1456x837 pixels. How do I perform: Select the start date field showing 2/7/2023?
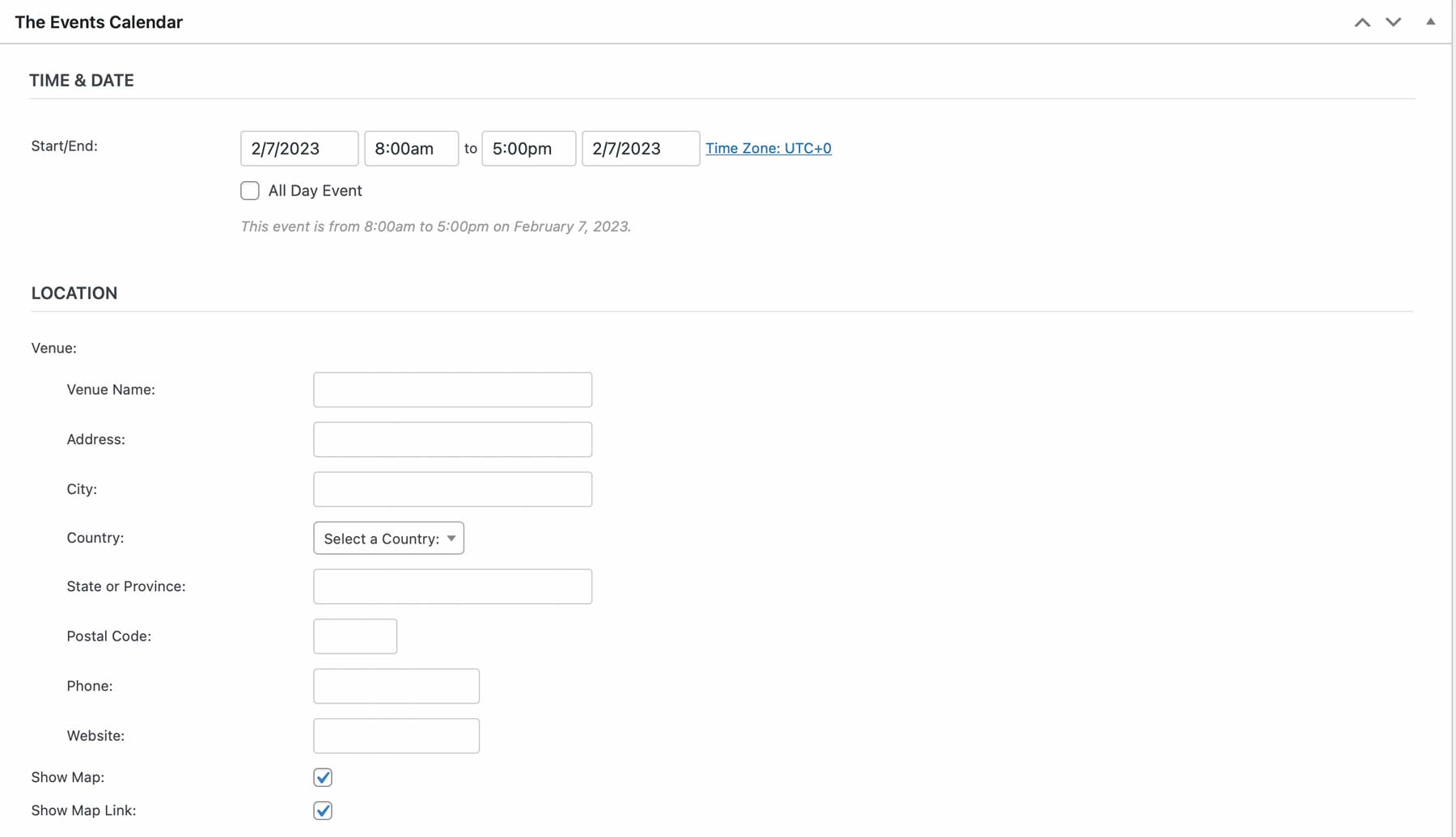pyautogui.click(x=298, y=148)
